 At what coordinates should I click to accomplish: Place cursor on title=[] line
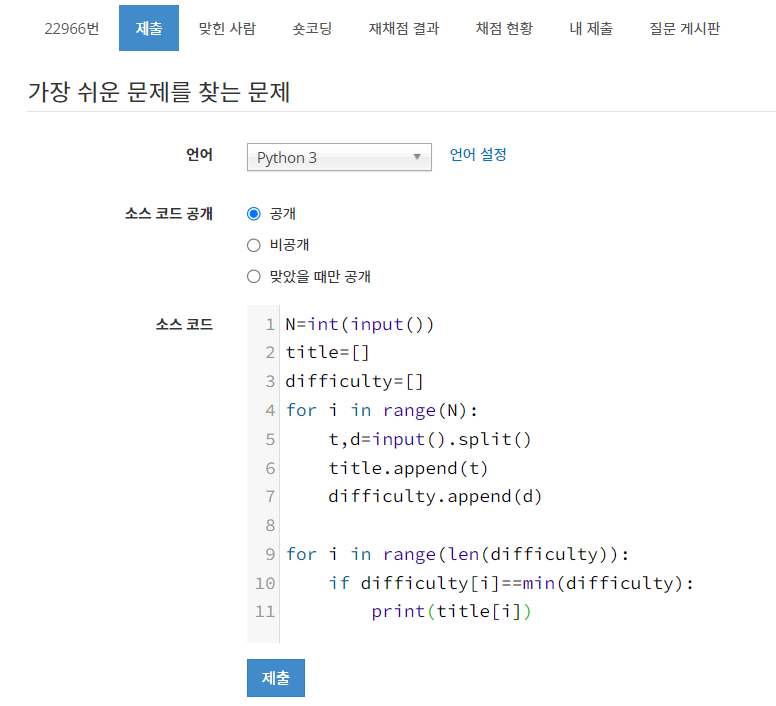click(328, 353)
